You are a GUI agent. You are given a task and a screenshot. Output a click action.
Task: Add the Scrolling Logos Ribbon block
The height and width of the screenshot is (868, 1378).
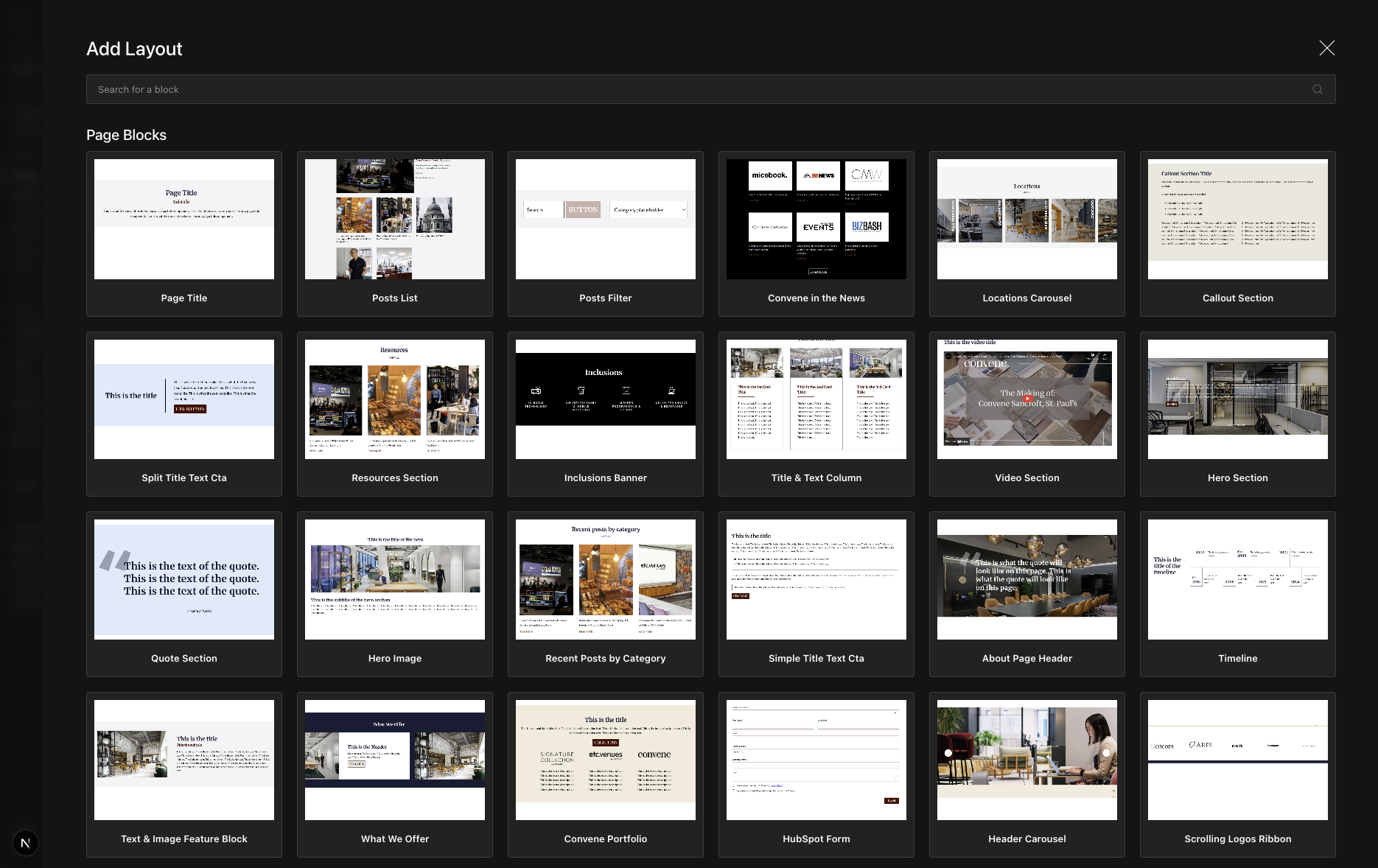click(x=1237, y=775)
